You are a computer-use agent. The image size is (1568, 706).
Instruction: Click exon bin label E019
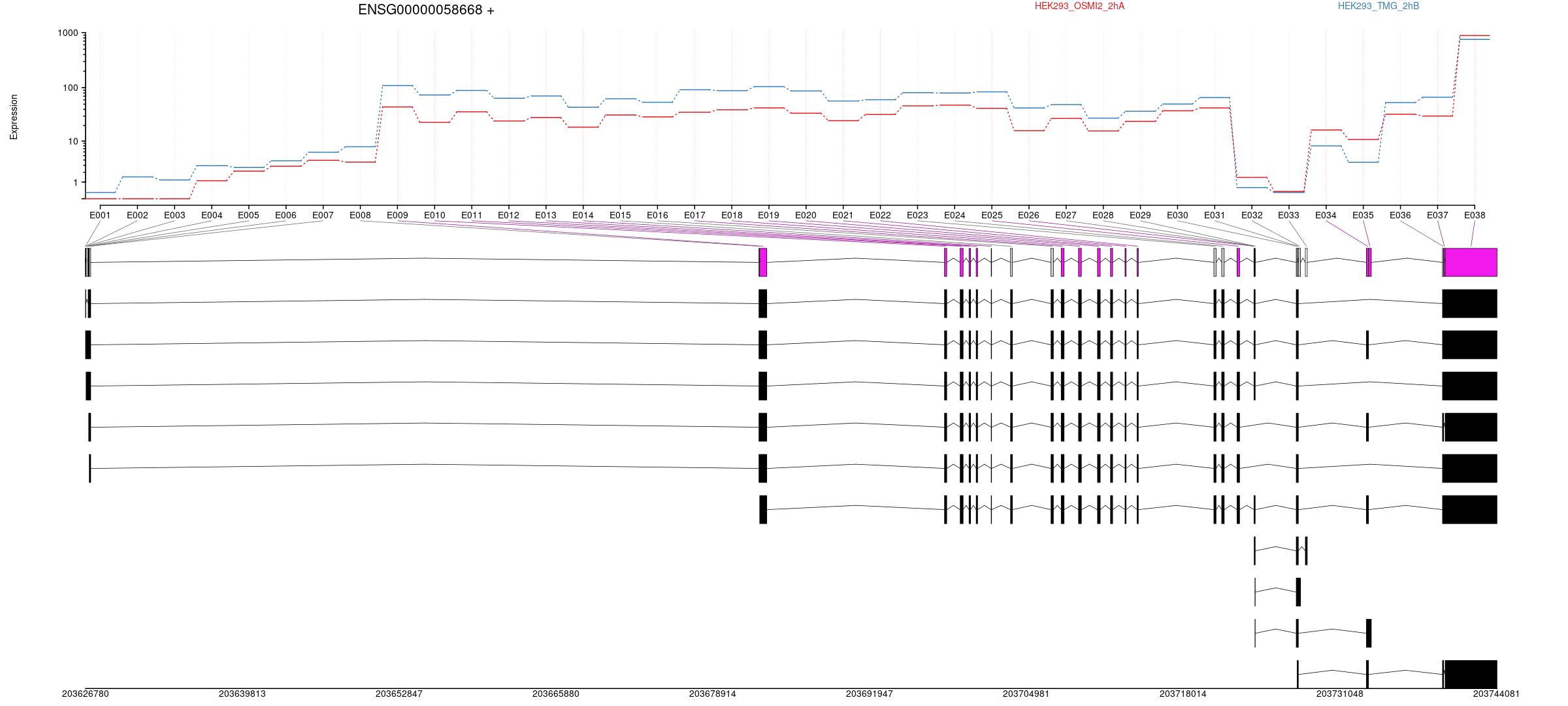point(768,215)
